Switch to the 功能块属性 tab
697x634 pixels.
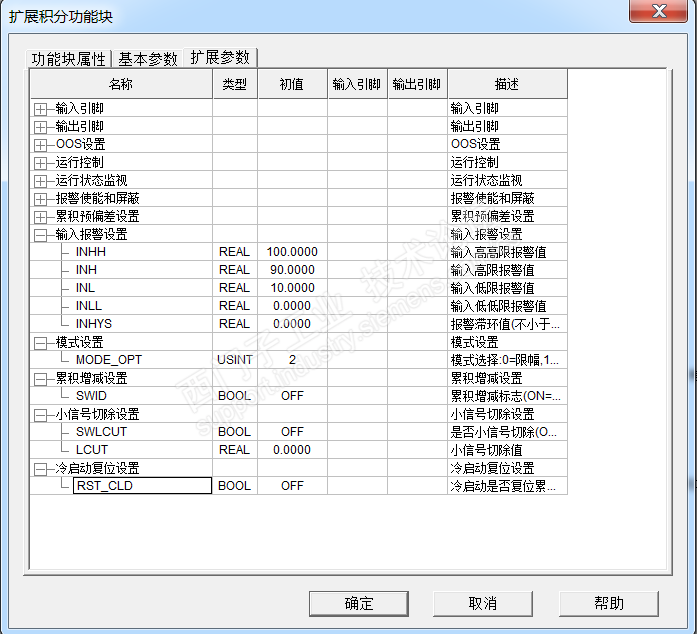(68, 59)
